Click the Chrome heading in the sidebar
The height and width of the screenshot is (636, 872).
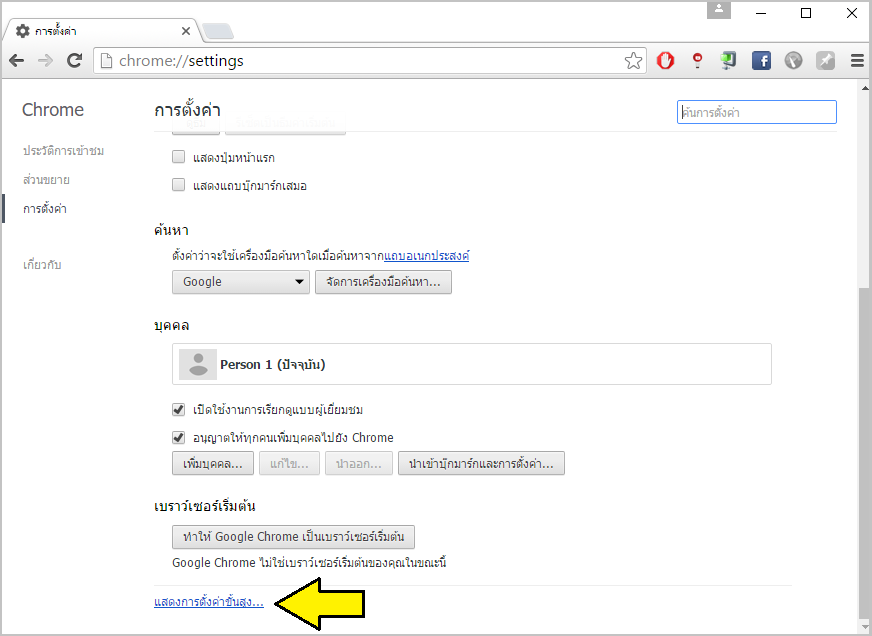point(53,110)
